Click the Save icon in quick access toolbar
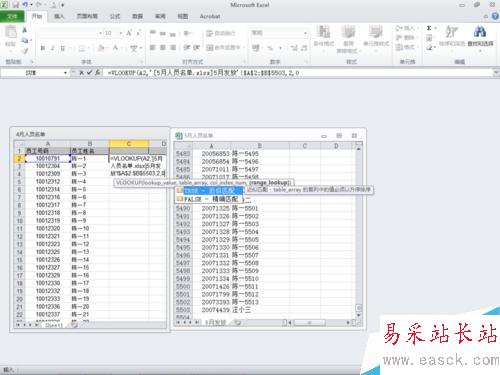Viewport: 500px width, 375px height. pyautogui.click(x=15, y=5)
